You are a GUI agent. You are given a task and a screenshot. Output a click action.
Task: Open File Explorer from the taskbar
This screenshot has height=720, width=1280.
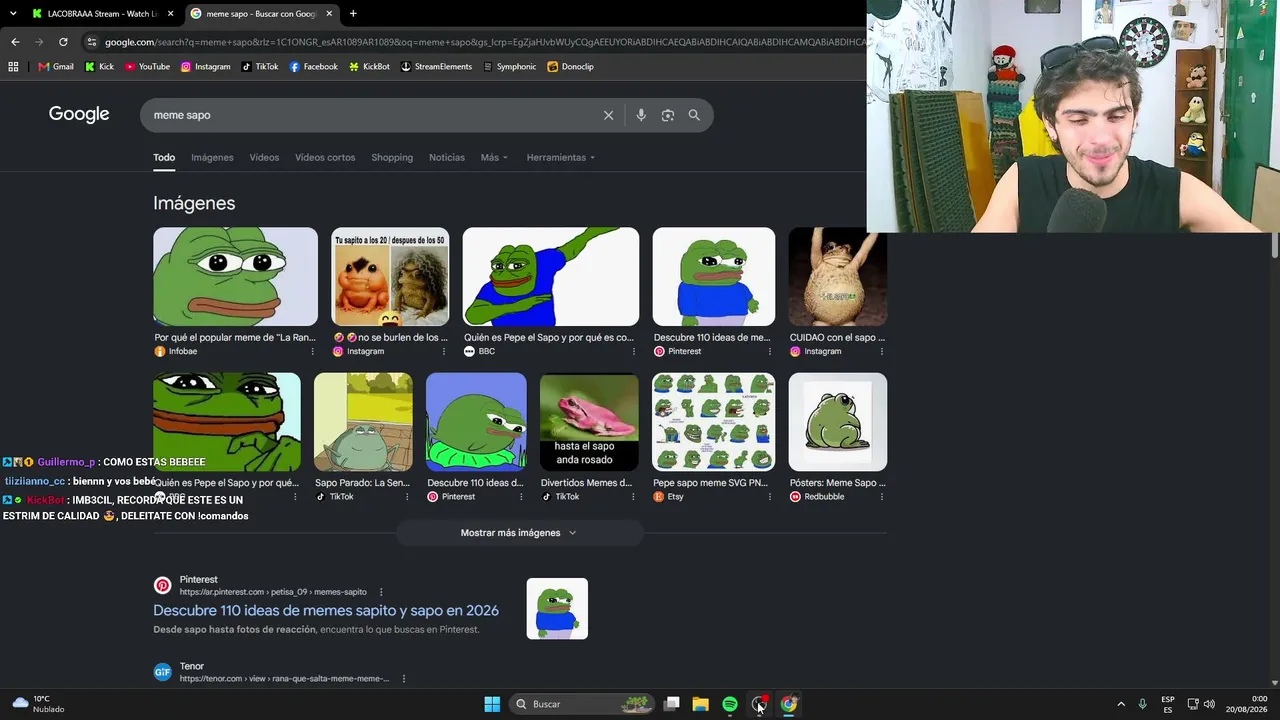coord(701,704)
